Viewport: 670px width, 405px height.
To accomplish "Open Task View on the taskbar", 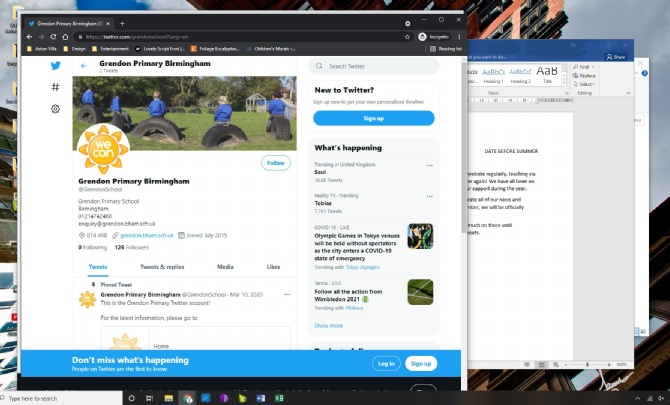I will coord(150,398).
